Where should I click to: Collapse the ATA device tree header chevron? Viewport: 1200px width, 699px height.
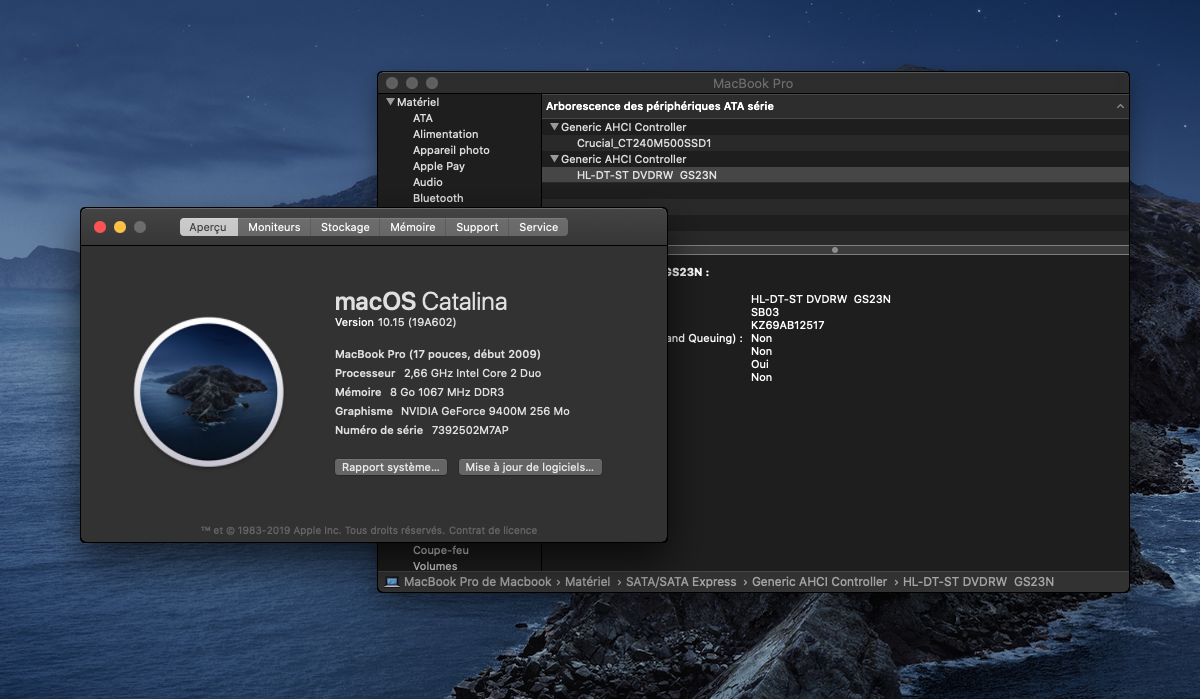tap(1120, 106)
